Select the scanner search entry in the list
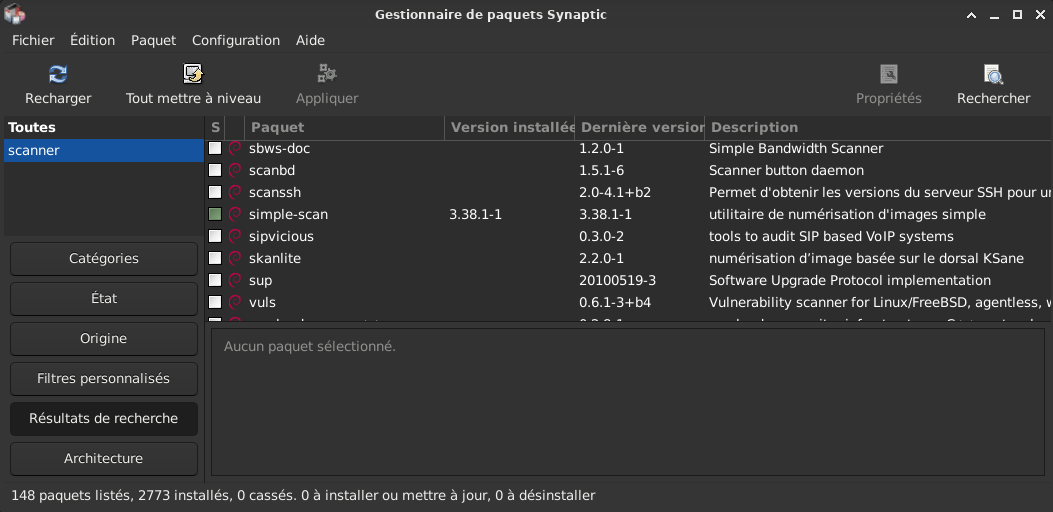1053x512 pixels. (x=103, y=151)
